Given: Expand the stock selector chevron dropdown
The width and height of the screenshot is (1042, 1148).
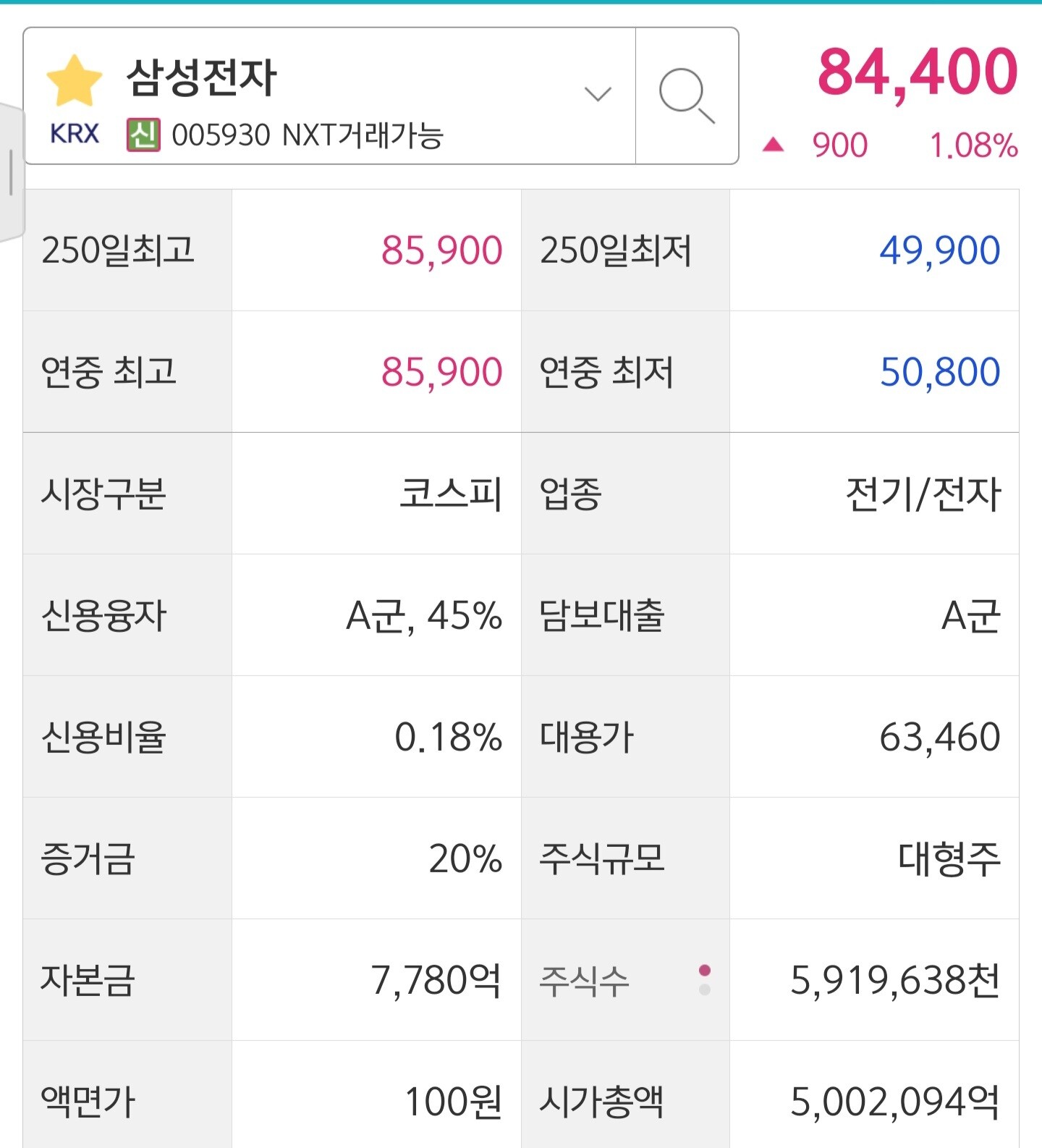Looking at the screenshot, I should tap(598, 94).
